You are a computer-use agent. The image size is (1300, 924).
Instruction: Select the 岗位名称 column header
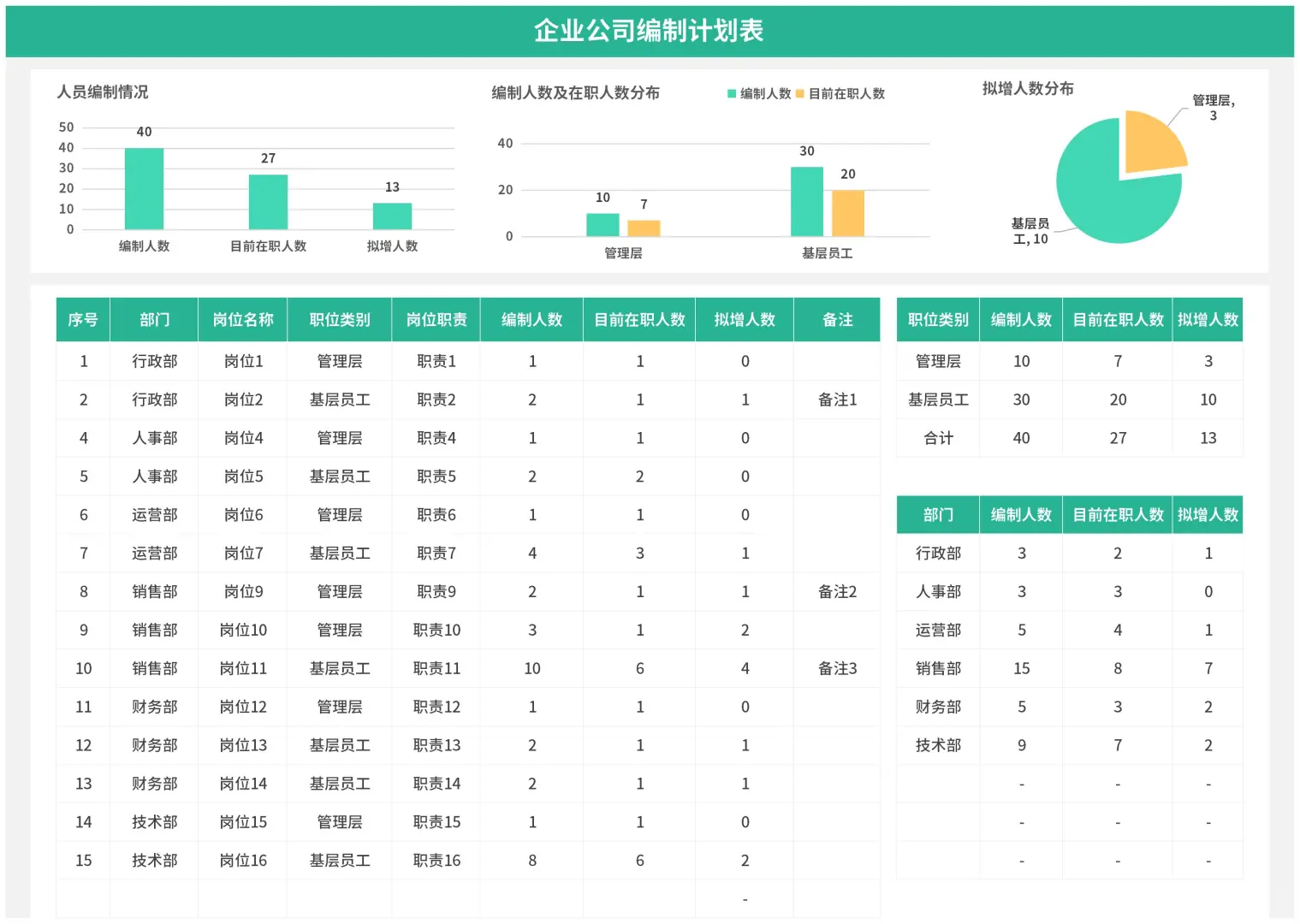[243, 319]
